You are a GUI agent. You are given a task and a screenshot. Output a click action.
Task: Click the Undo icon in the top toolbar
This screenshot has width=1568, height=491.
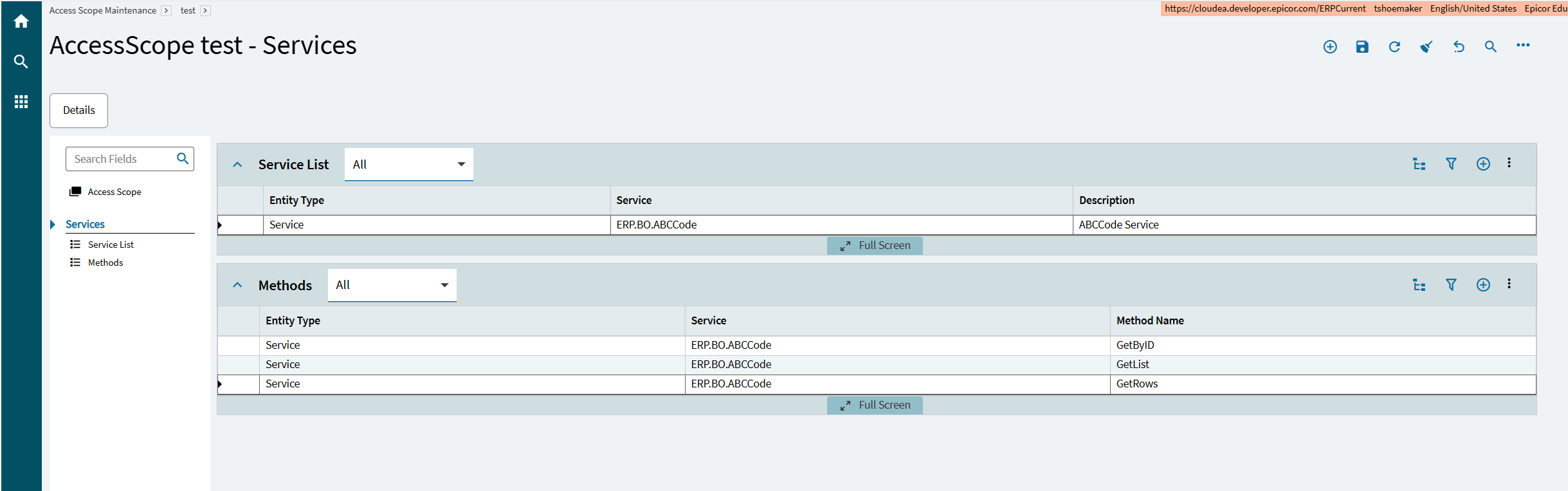(1459, 46)
